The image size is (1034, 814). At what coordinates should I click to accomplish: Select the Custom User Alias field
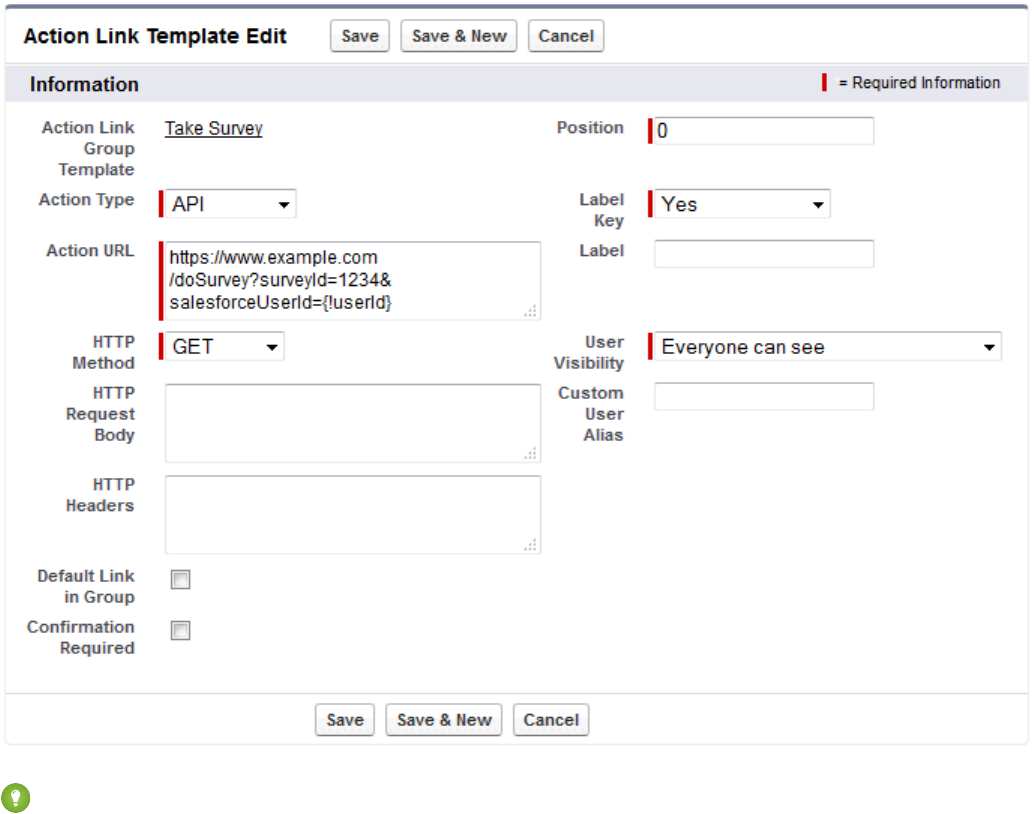[x=764, y=397]
